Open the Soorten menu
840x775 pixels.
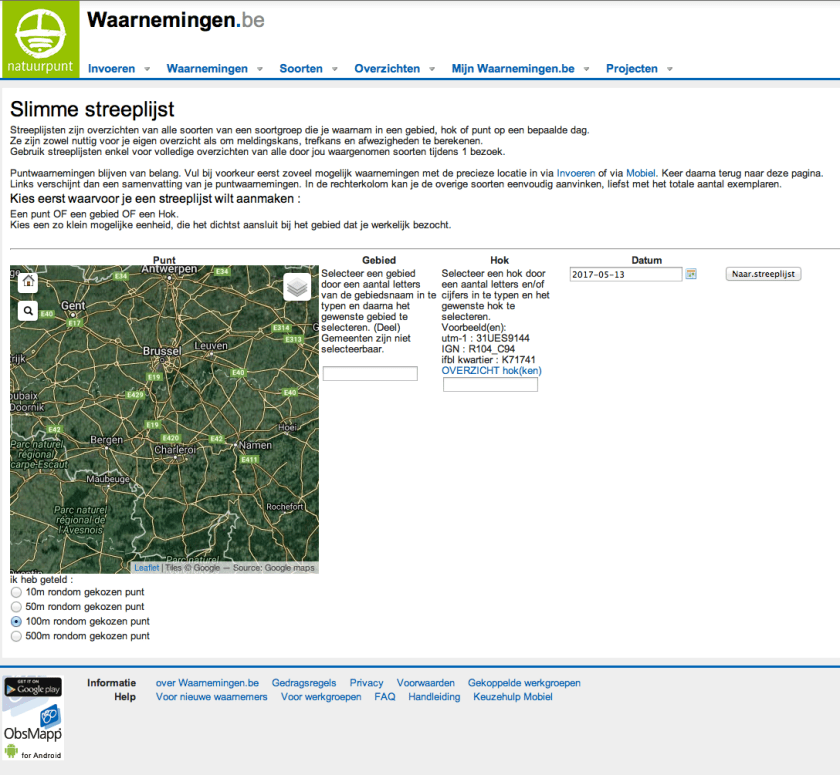301,69
